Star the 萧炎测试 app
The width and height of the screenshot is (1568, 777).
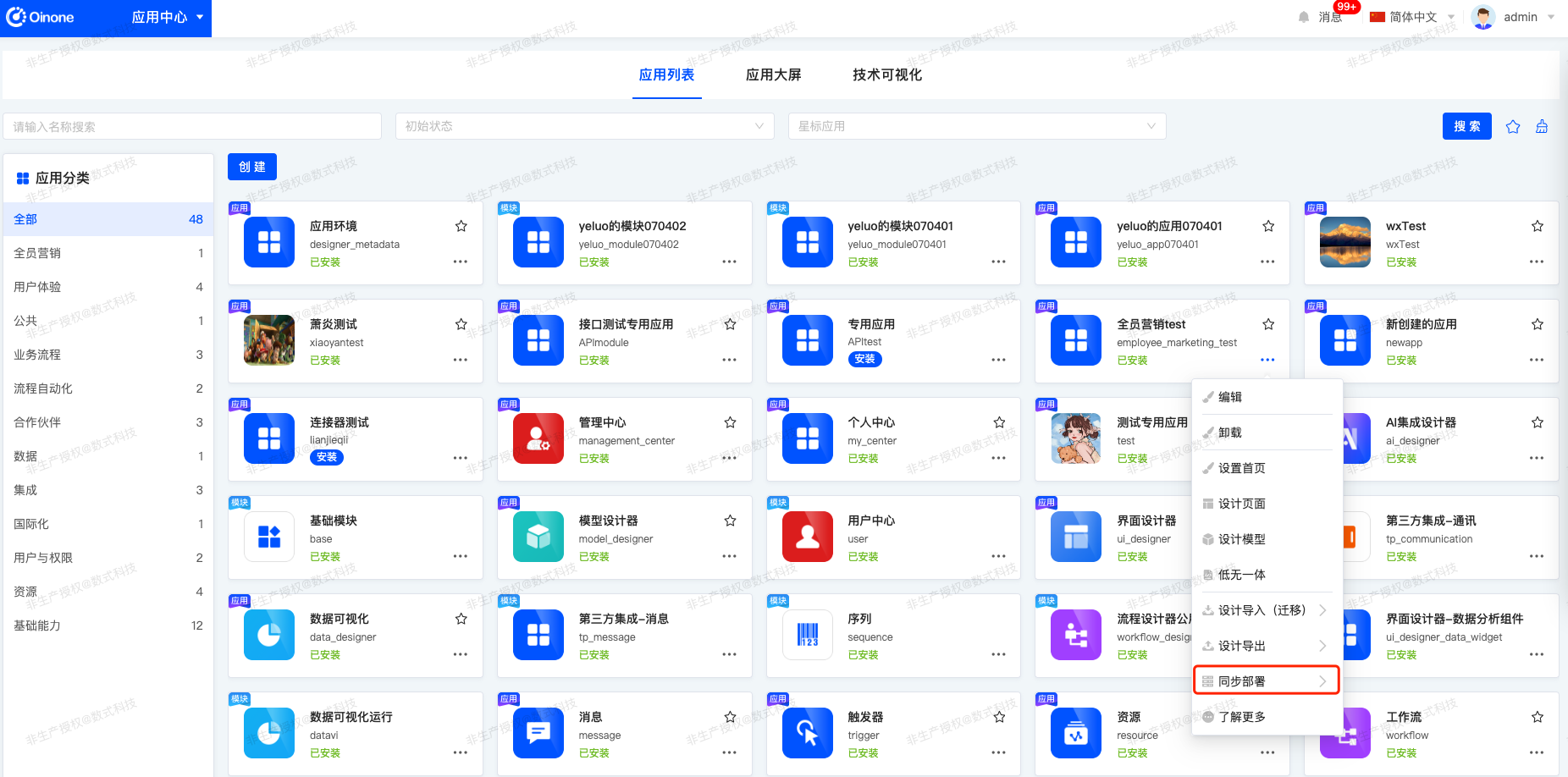[461, 324]
